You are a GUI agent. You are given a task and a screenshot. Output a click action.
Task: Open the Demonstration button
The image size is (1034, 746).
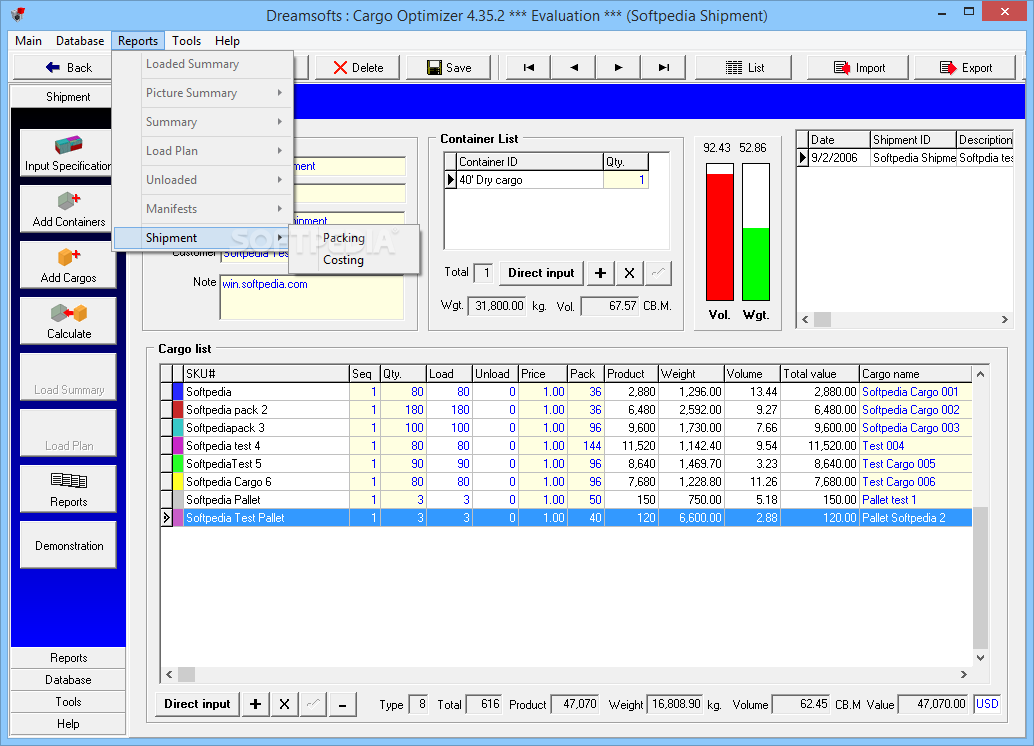[x=68, y=545]
